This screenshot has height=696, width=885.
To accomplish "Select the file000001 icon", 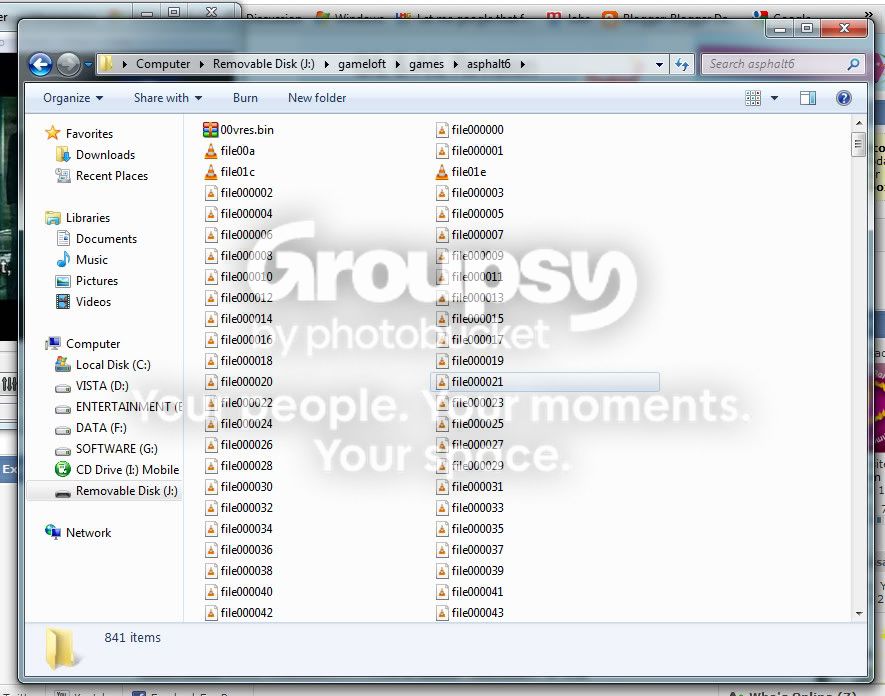I will (x=442, y=151).
